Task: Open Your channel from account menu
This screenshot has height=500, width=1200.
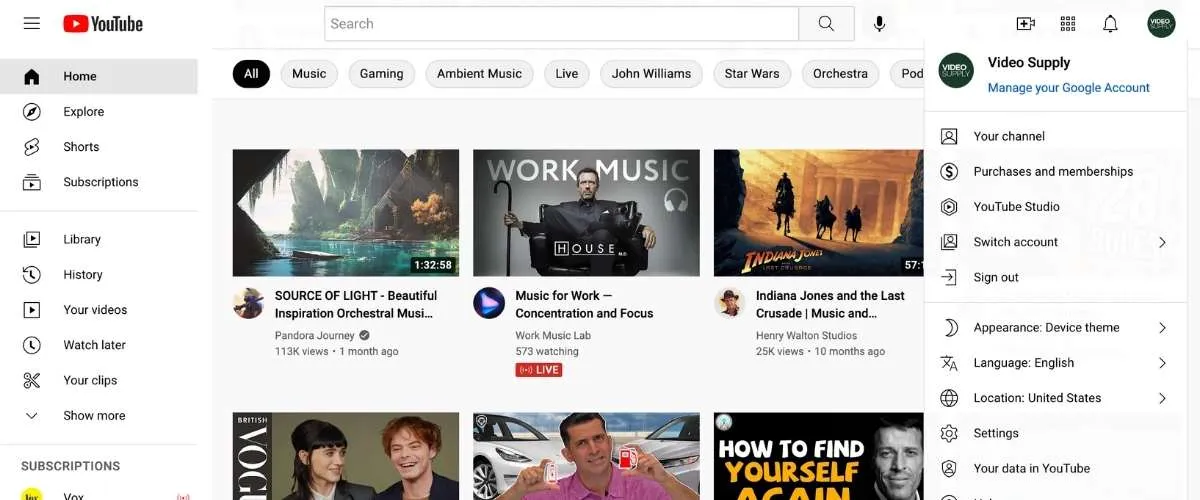Action: click(1055, 136)
